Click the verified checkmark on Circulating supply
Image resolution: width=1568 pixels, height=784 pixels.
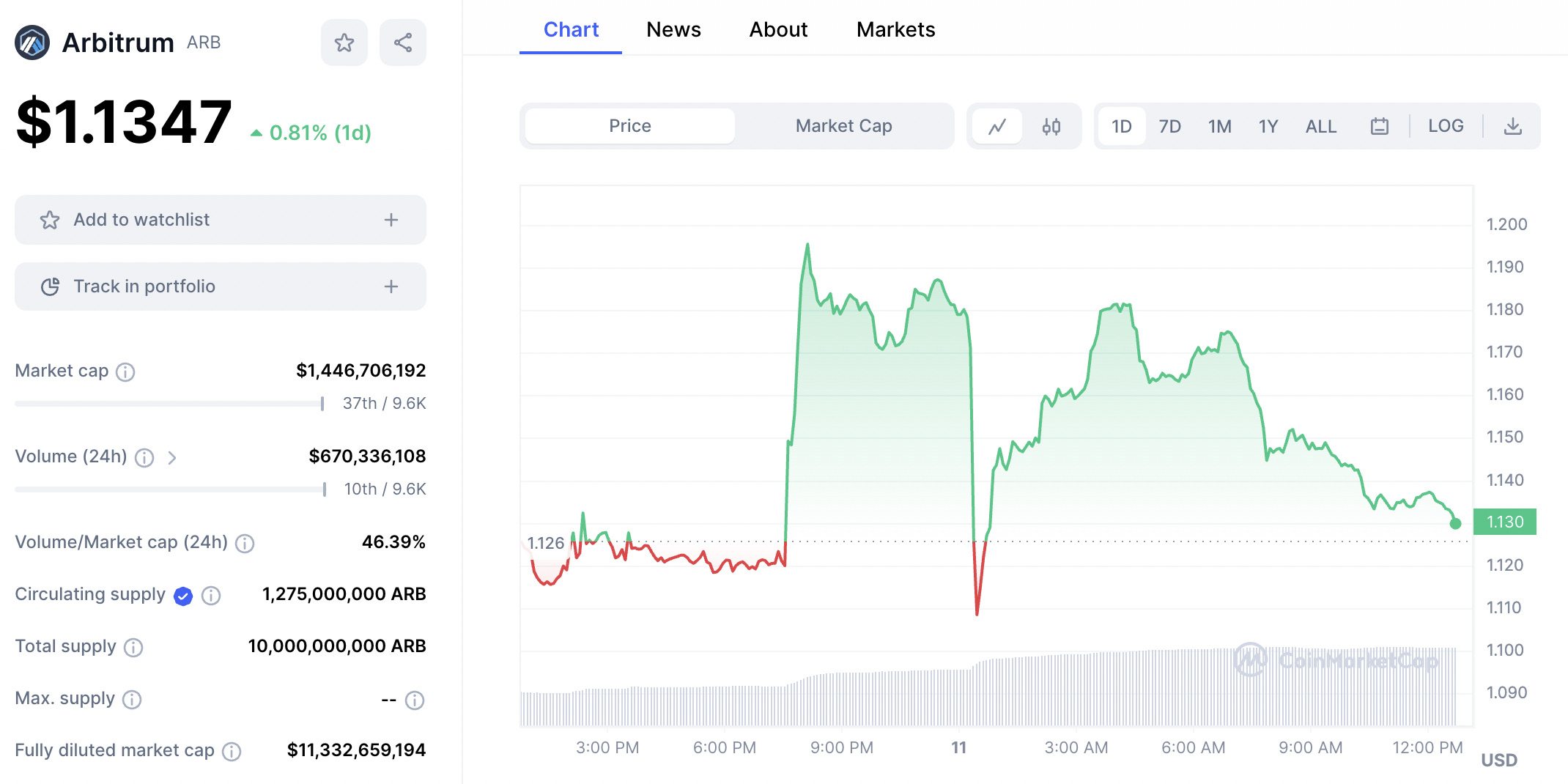(x=182, y=596)
